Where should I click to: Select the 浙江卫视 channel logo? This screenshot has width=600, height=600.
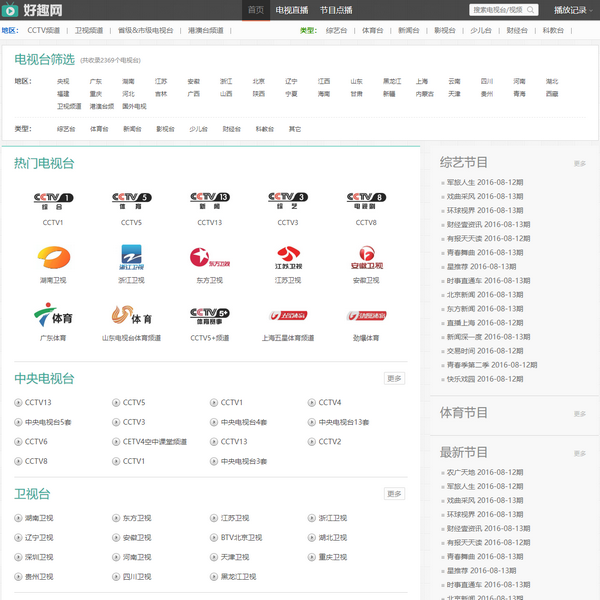pos(131,257)
